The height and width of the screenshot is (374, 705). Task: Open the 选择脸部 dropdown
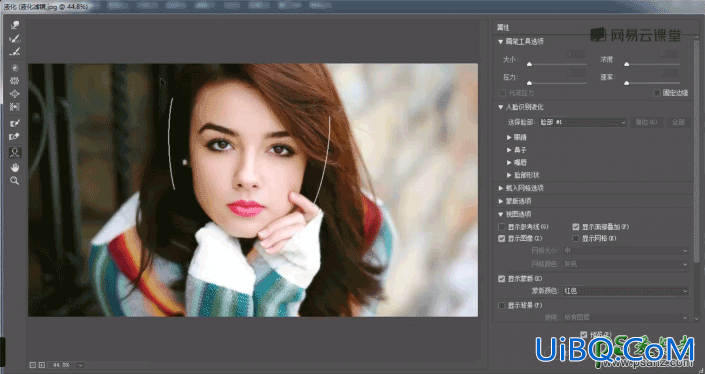point(583,122)
